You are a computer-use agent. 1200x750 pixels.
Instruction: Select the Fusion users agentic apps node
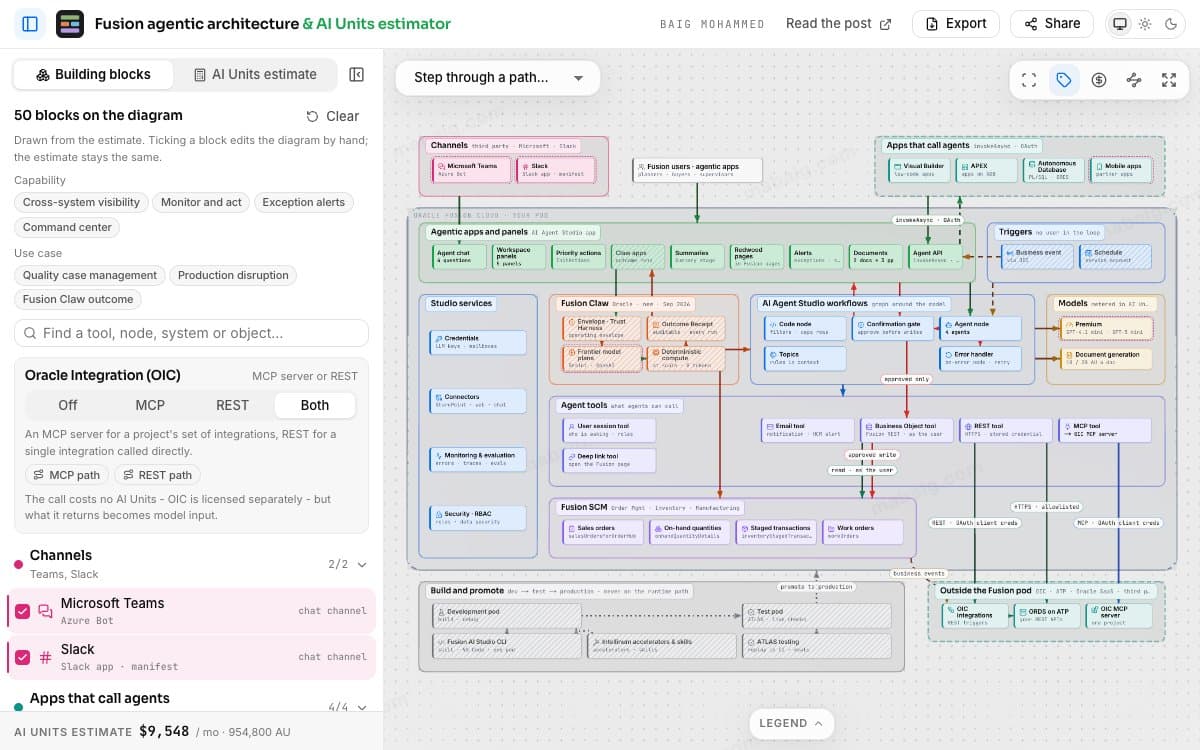tap(697, 170)
